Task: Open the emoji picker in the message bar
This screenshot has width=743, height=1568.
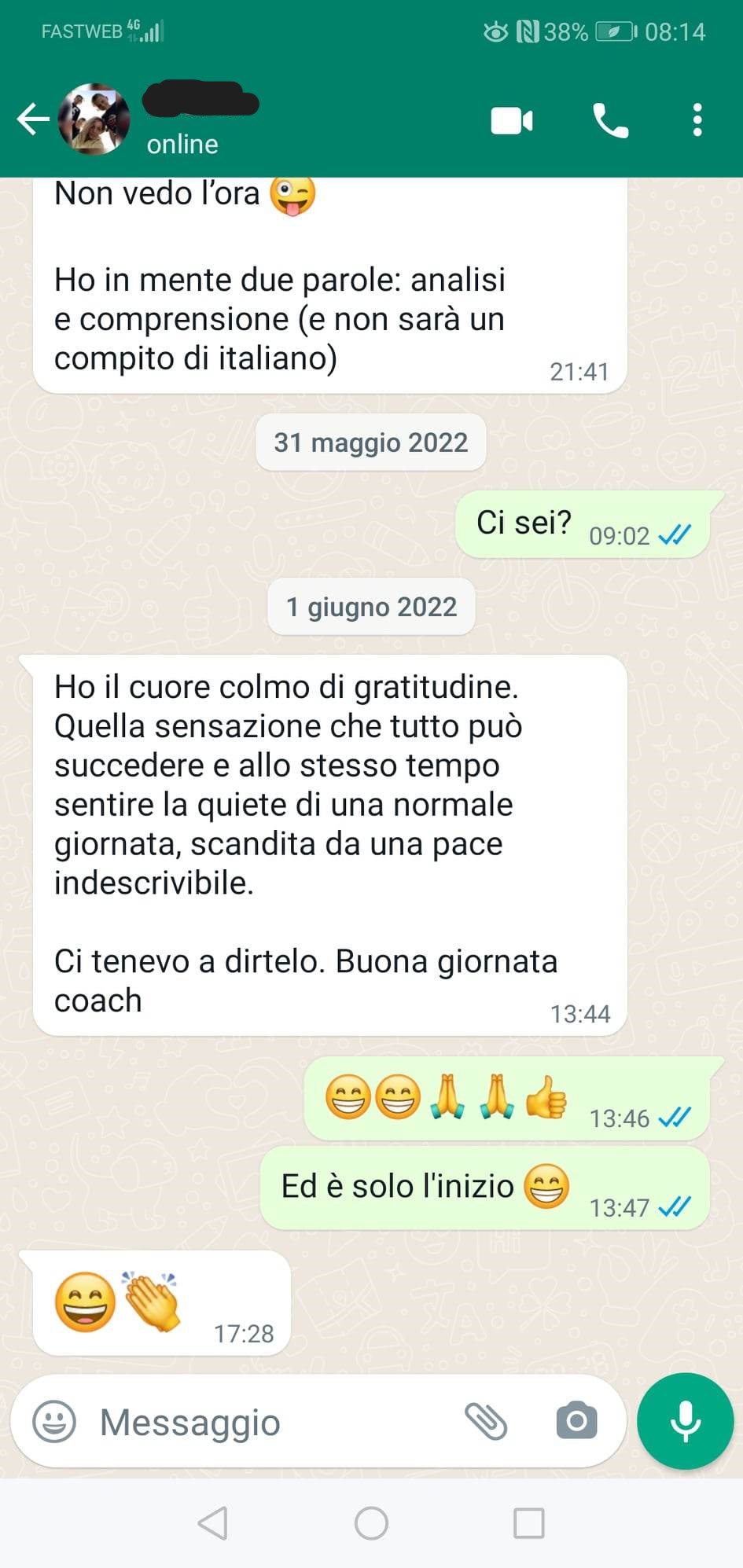Action: point(54,1421)
